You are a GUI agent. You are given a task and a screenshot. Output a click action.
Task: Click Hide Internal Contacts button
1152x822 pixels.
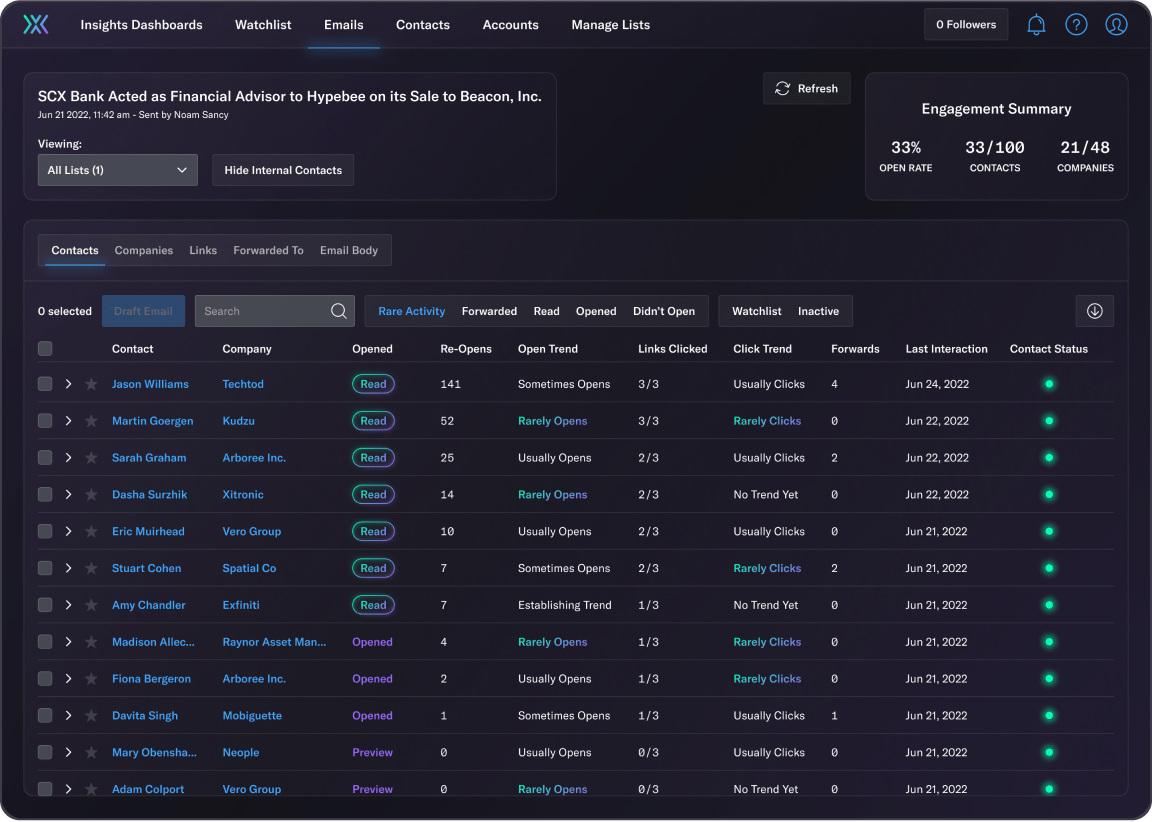tap(283, 170)
